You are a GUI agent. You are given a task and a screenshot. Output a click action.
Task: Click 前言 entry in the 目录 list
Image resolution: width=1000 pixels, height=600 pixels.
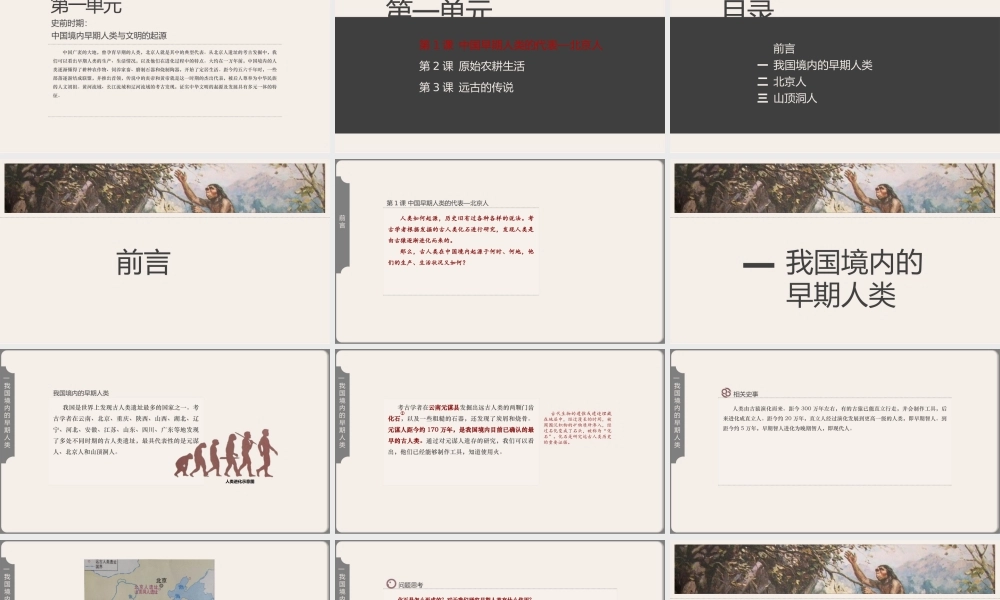[784, 48]
